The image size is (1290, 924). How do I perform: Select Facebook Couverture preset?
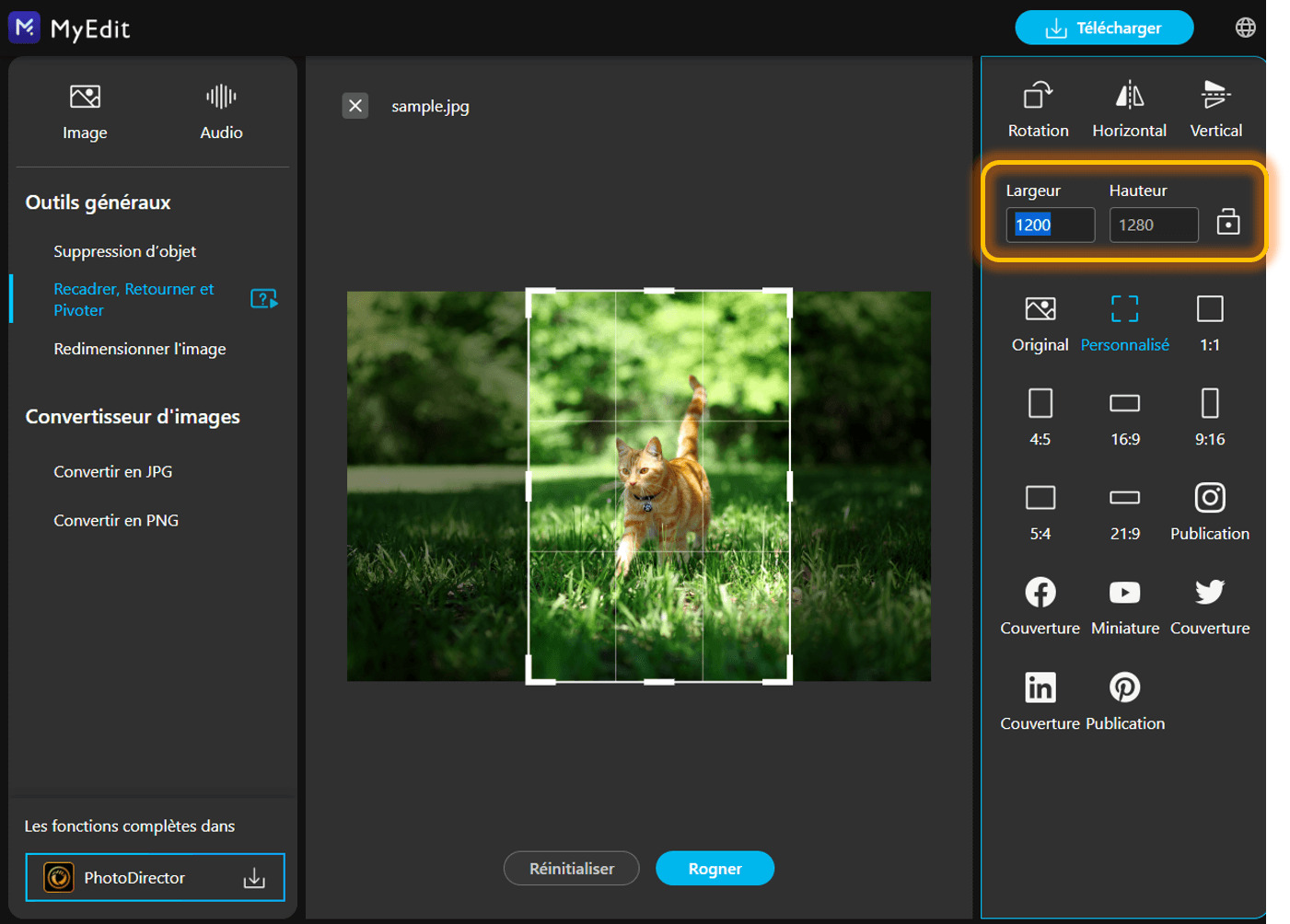point(1040,606)
